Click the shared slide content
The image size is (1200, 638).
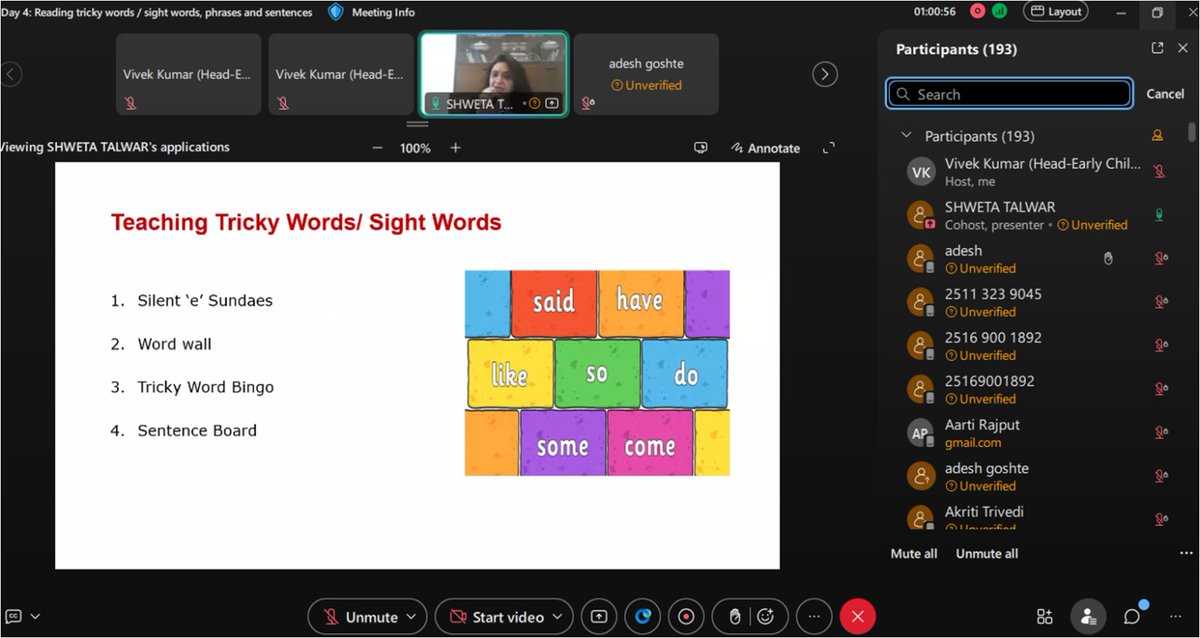pyautogui.click(x=417, y=365)
